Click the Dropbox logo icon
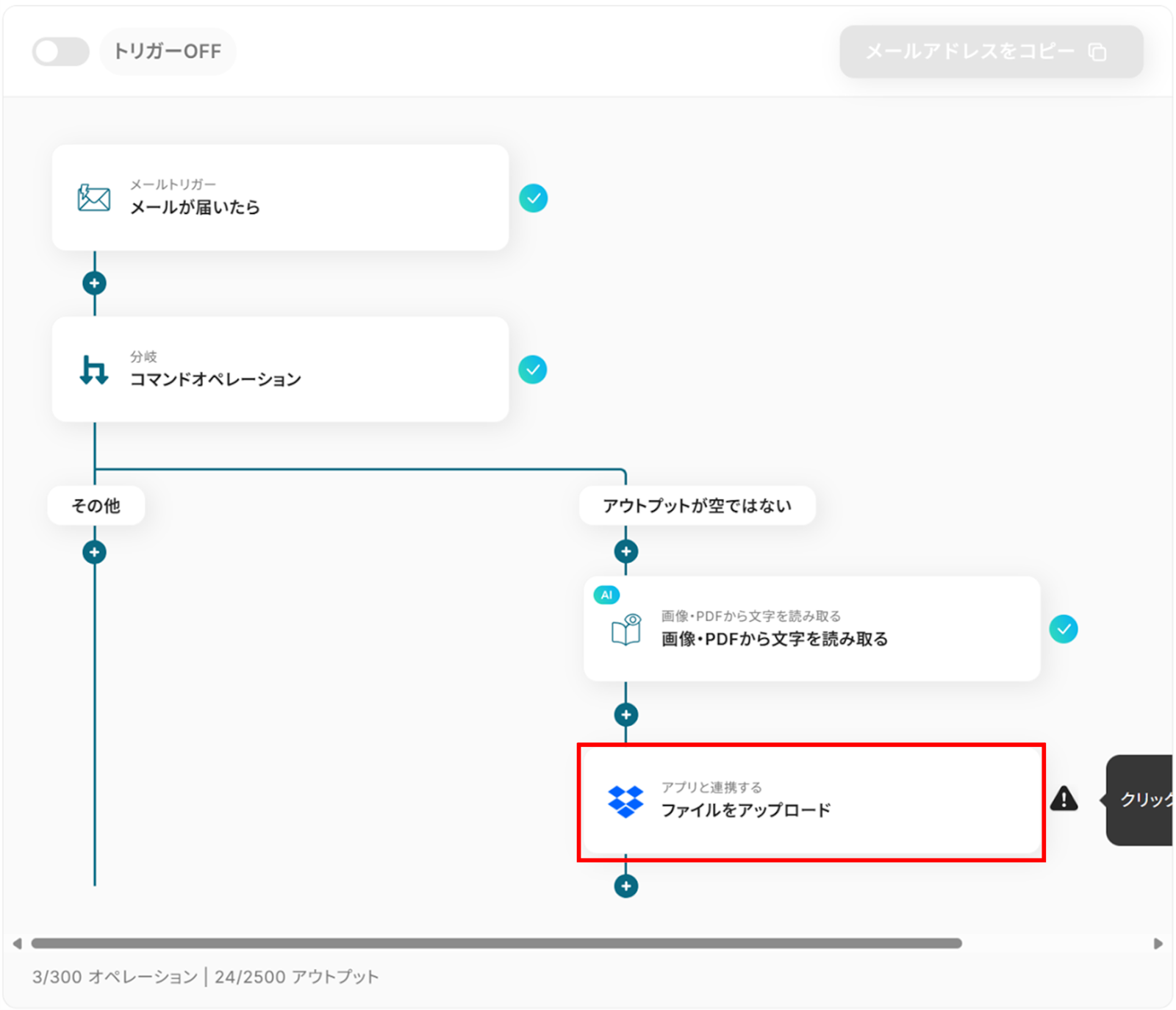The image size is (1176, 1010). [x=625, y=801]
